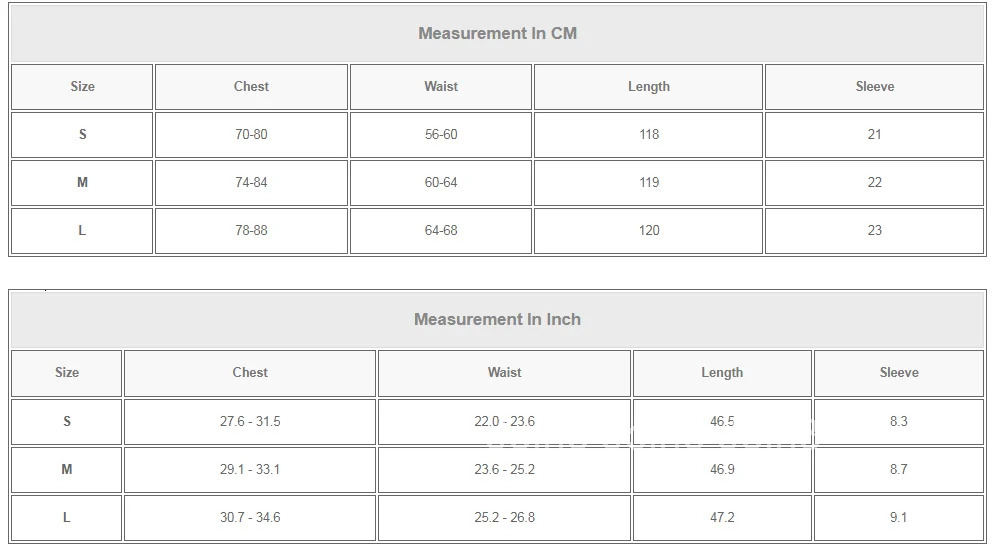The image size is (993, 550).
Task: Select the 56-60 waist cell
Action: pos(441,135)
